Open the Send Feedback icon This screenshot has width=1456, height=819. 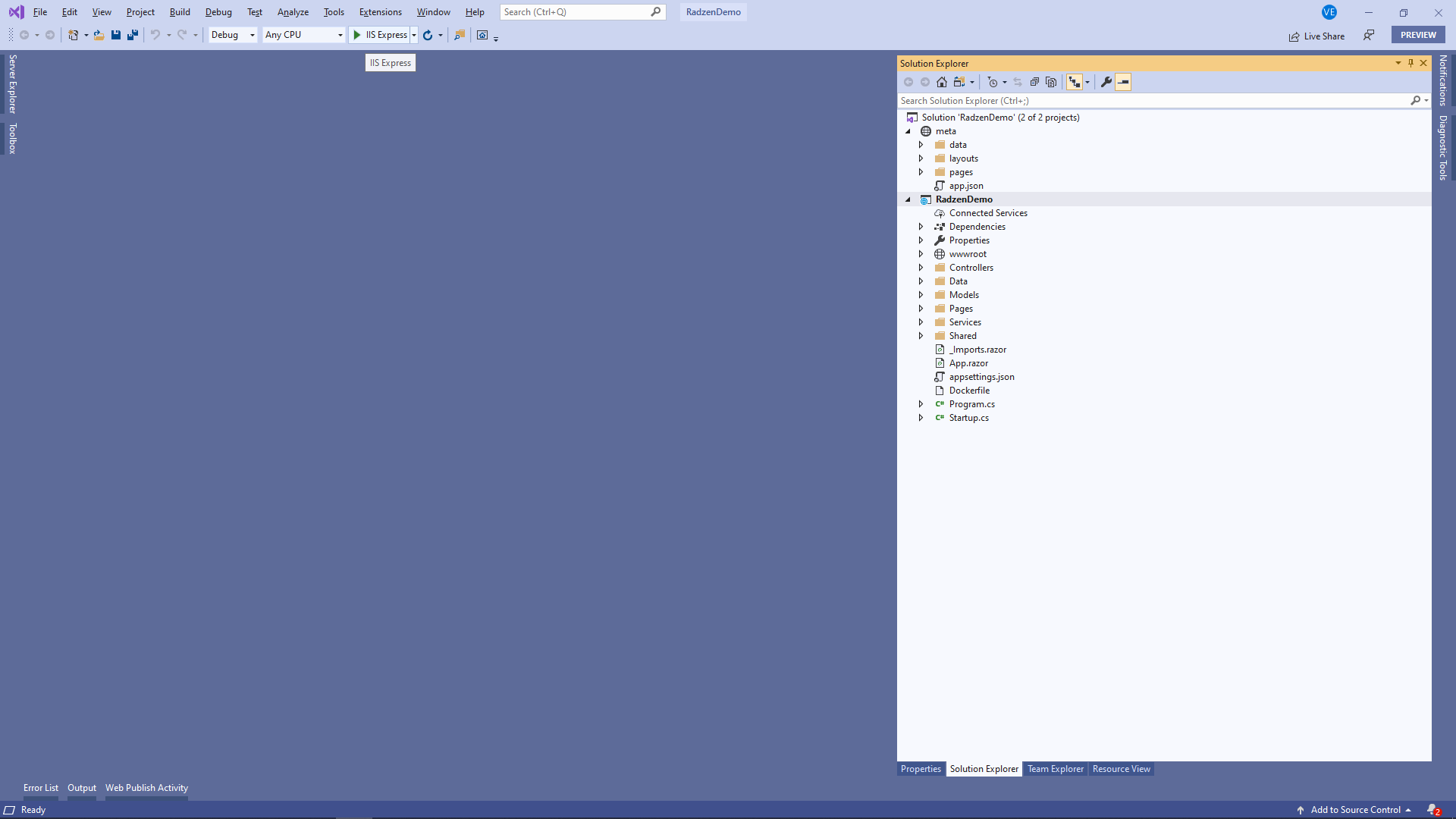(x=1369, y=35)
